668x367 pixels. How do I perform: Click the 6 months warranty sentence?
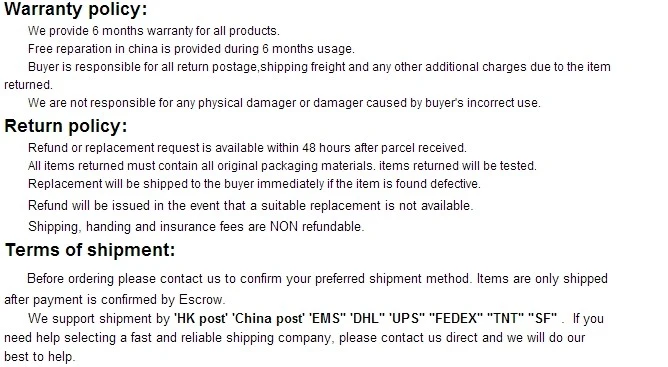click(154, 31)
